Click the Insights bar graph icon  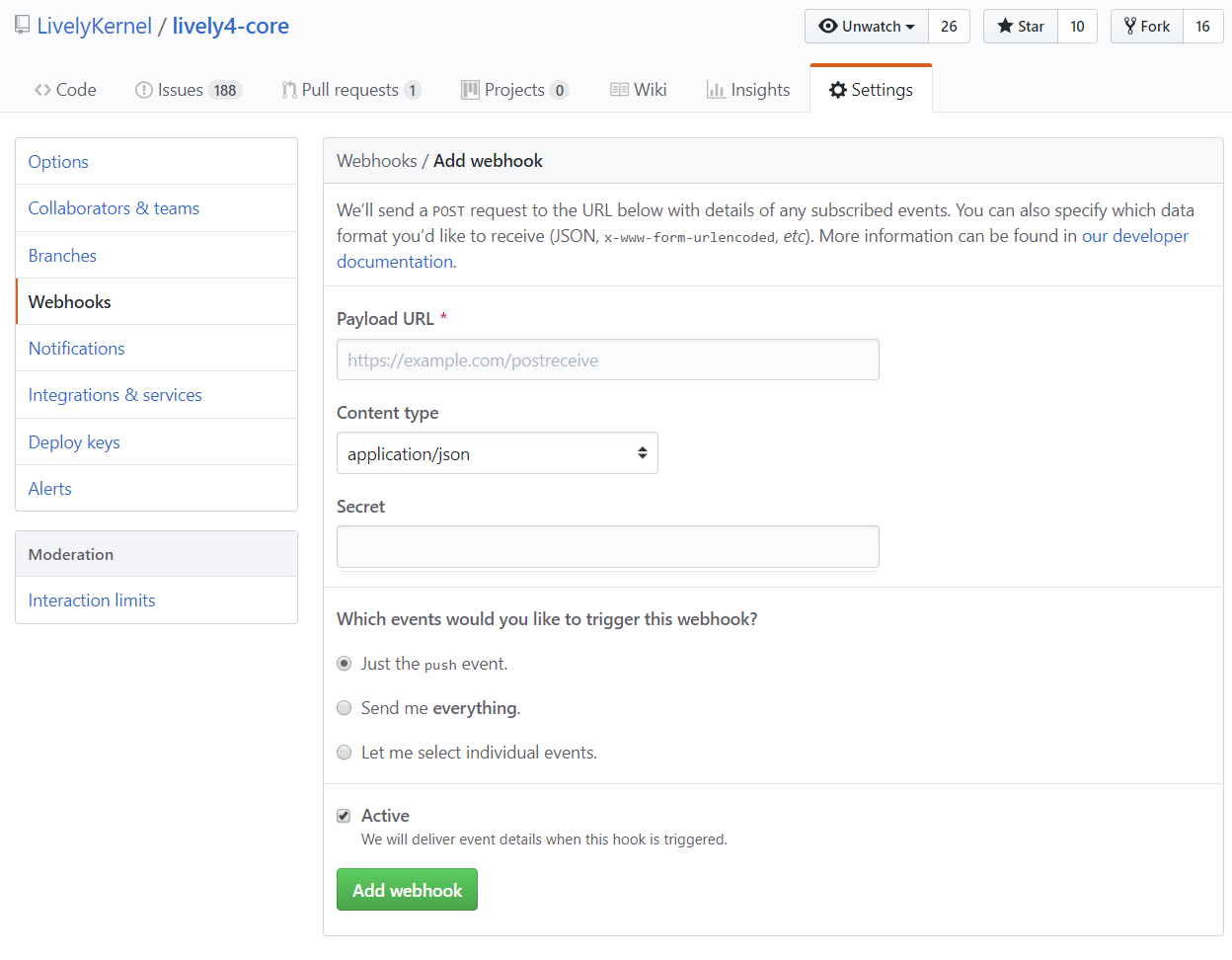tap(716, 90)
